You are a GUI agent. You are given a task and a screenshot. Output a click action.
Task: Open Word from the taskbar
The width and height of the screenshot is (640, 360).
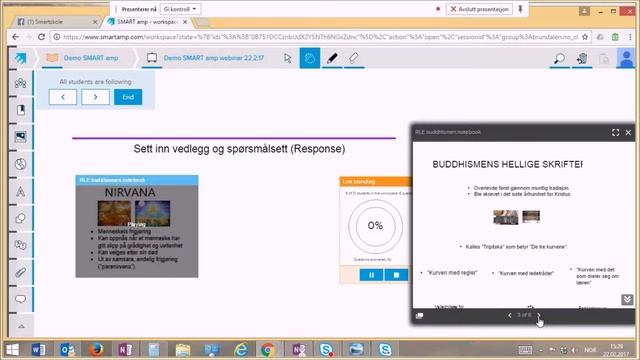point(39,350)
